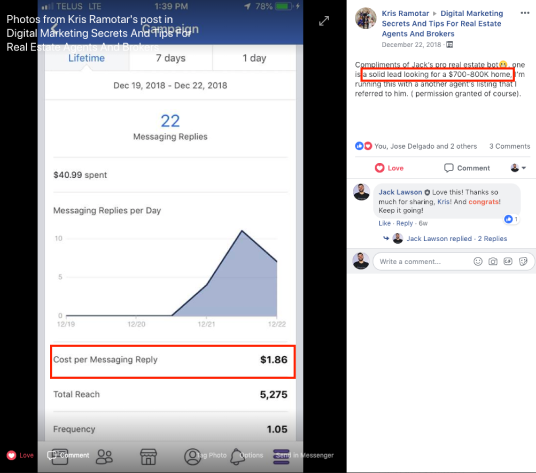Click the Cost per Messaging Reply $1.86 row
This screenshot has height=473, width=536.
coord(173,362)
